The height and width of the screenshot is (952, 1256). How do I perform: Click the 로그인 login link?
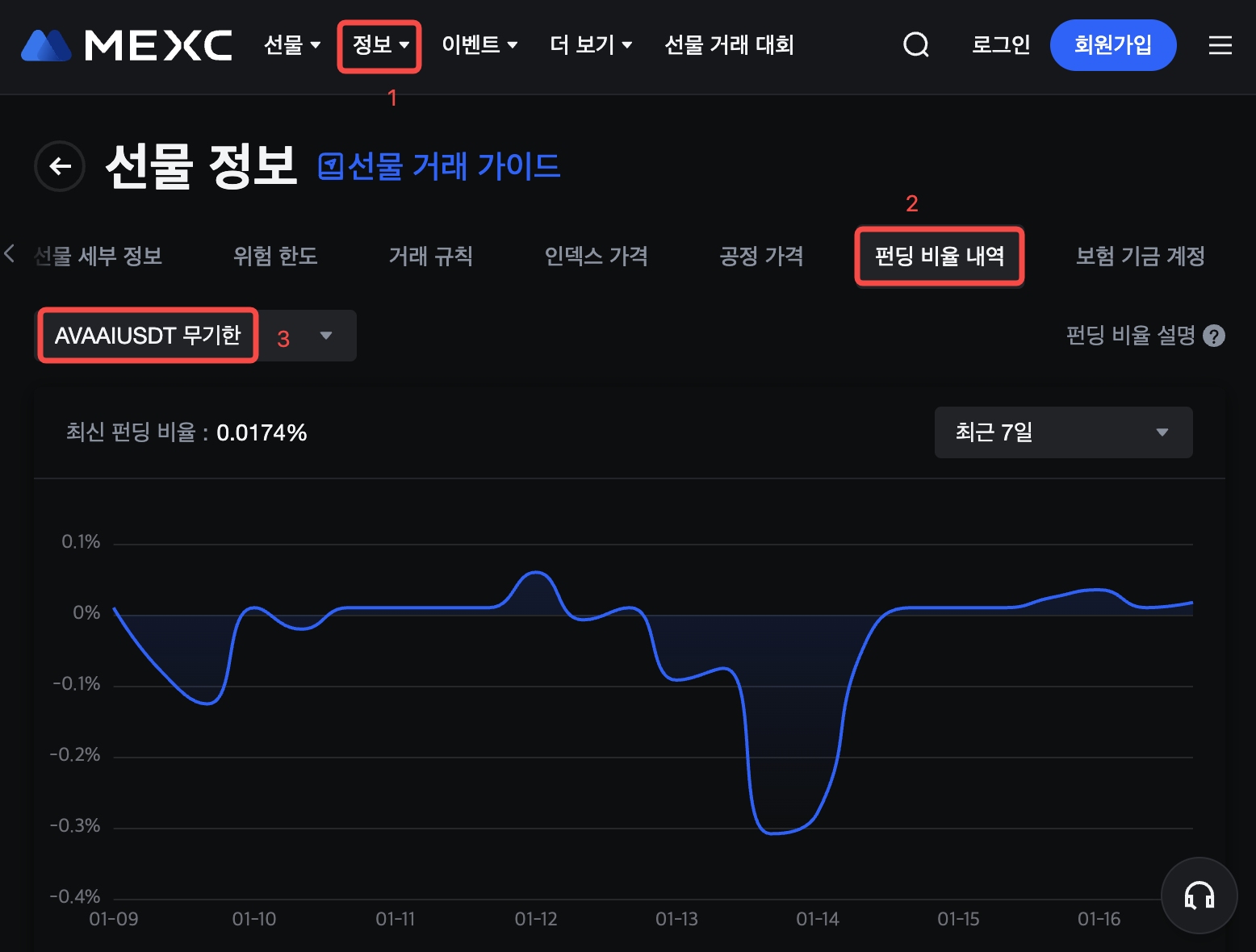click(1001, 45)
